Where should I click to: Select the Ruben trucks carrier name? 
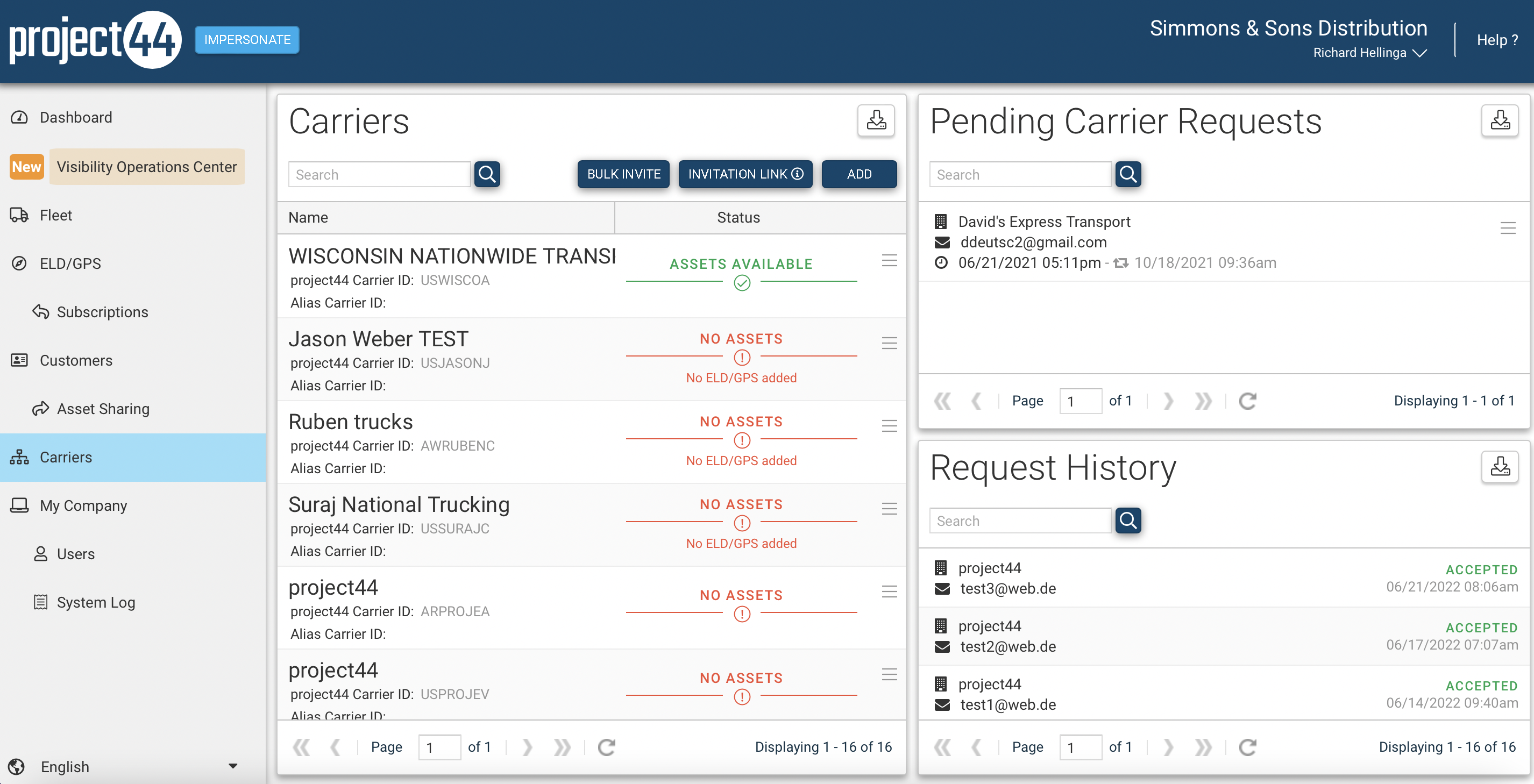(351, 422)
